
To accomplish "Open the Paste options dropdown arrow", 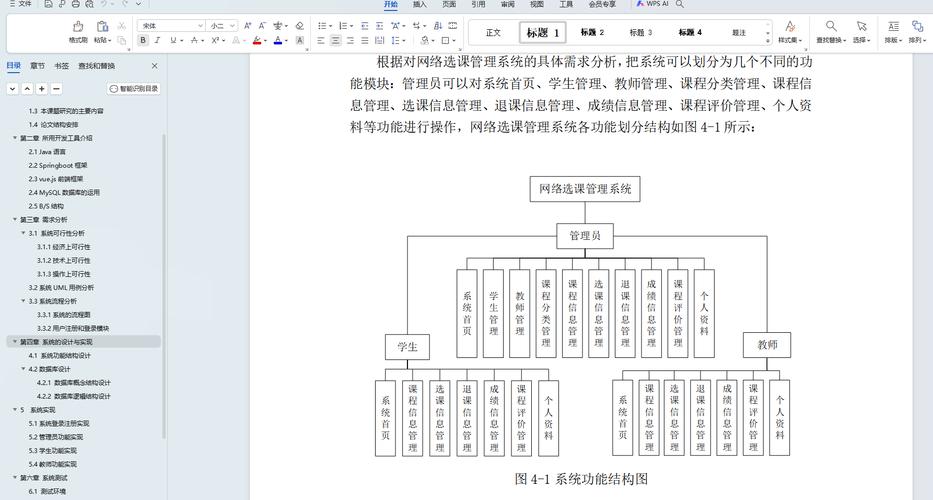I will click(x=109, y=40).
